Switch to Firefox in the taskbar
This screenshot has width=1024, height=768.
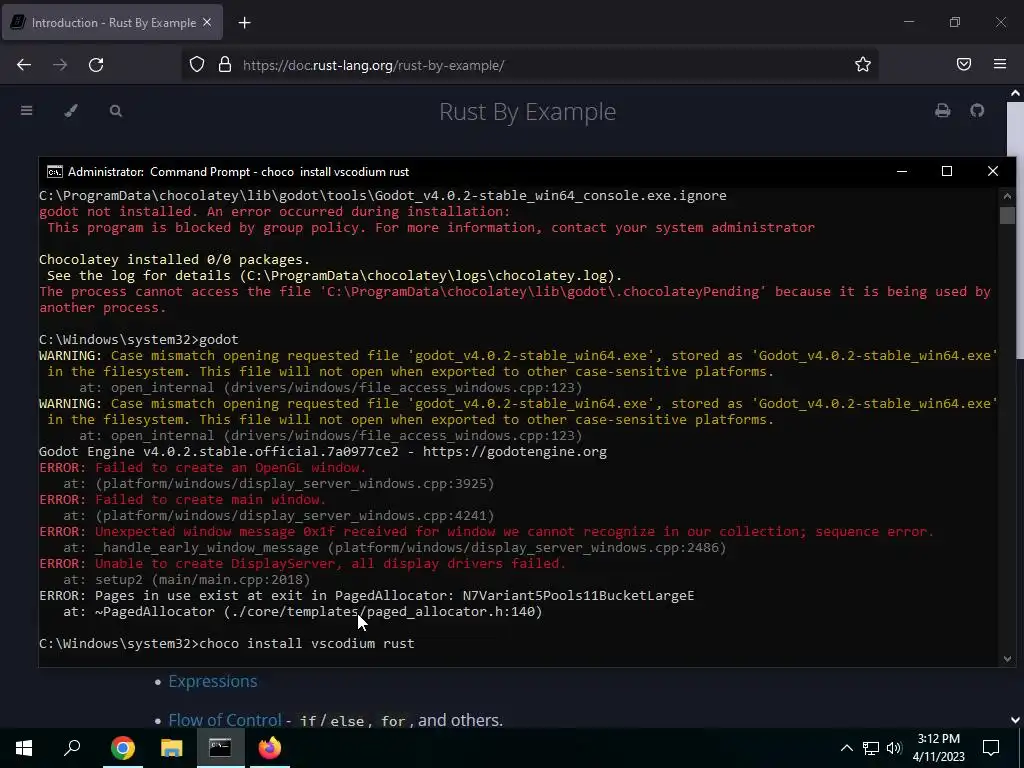click(x=269, y=748)
